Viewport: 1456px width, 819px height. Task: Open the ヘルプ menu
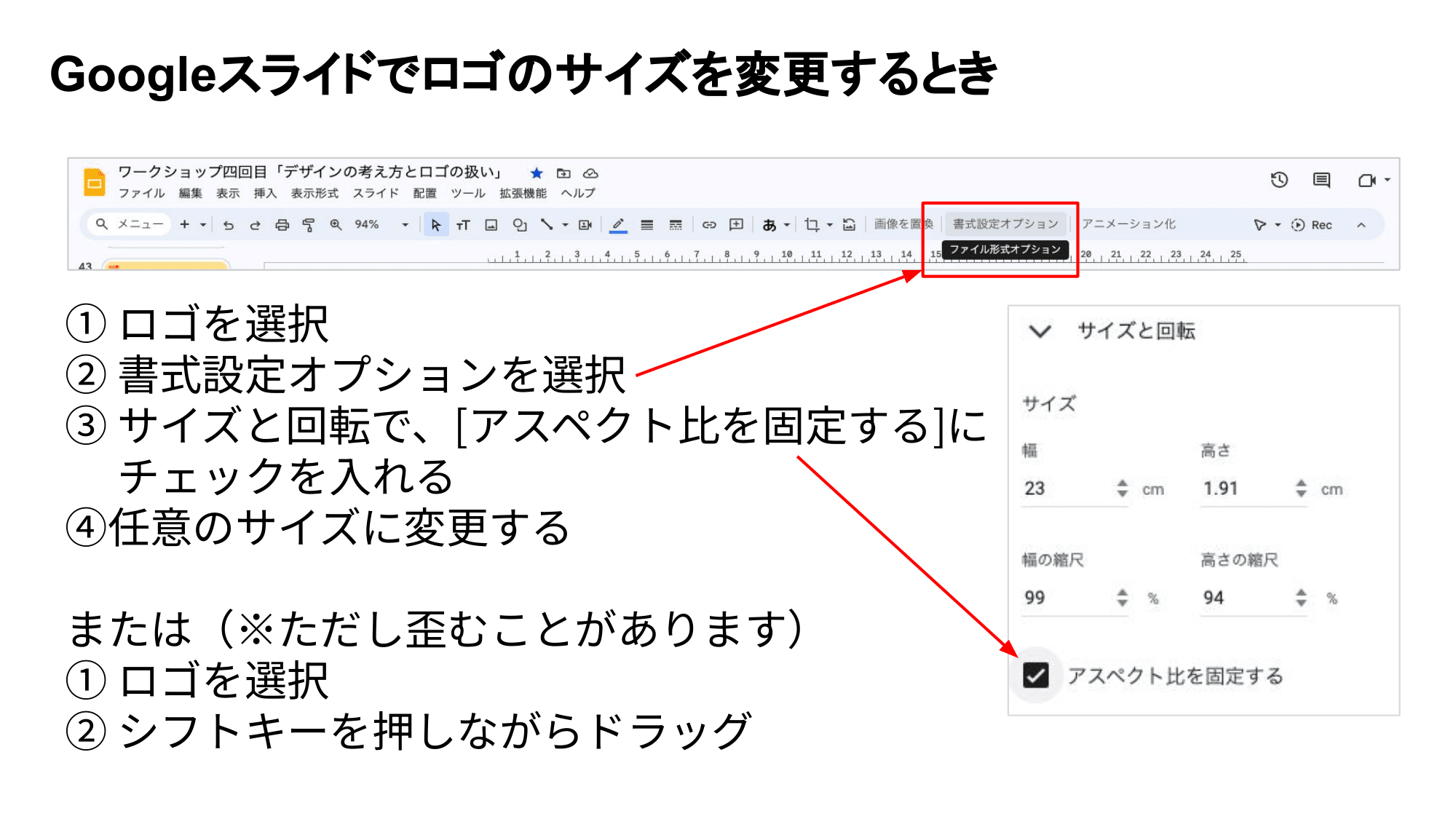(578, 193)
